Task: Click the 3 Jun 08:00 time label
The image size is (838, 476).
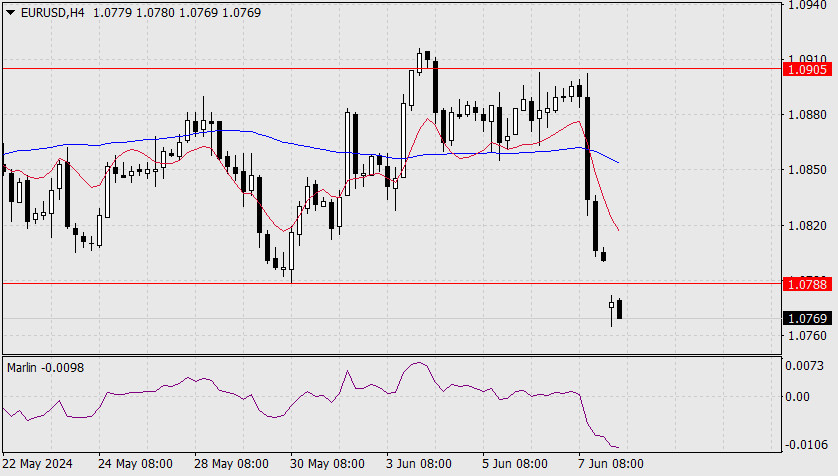Action: pos(419,463)
